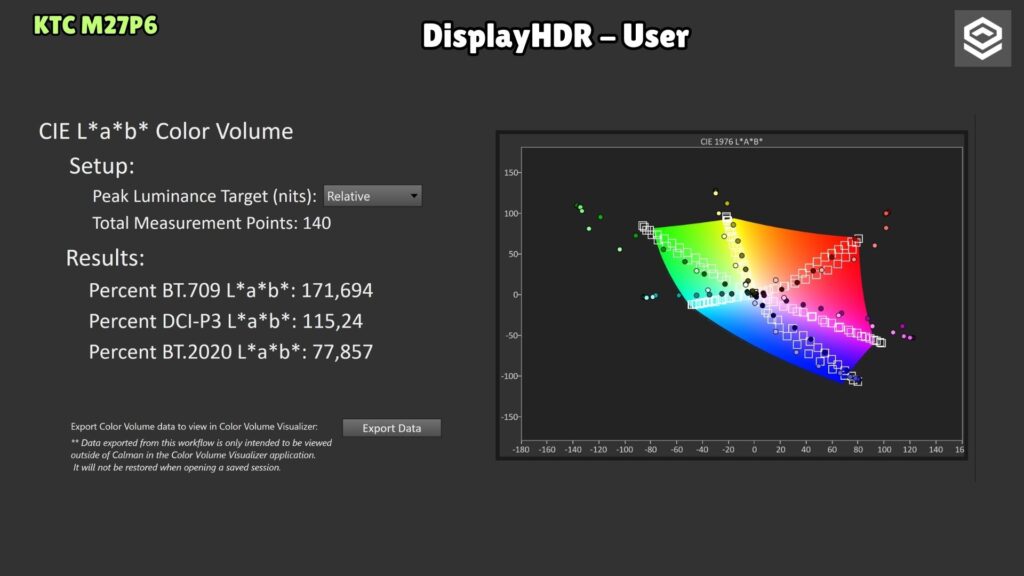Click the CIE 1976 L*A*B* chart
Screen dimensions: 1024x576
click(731, 295)
